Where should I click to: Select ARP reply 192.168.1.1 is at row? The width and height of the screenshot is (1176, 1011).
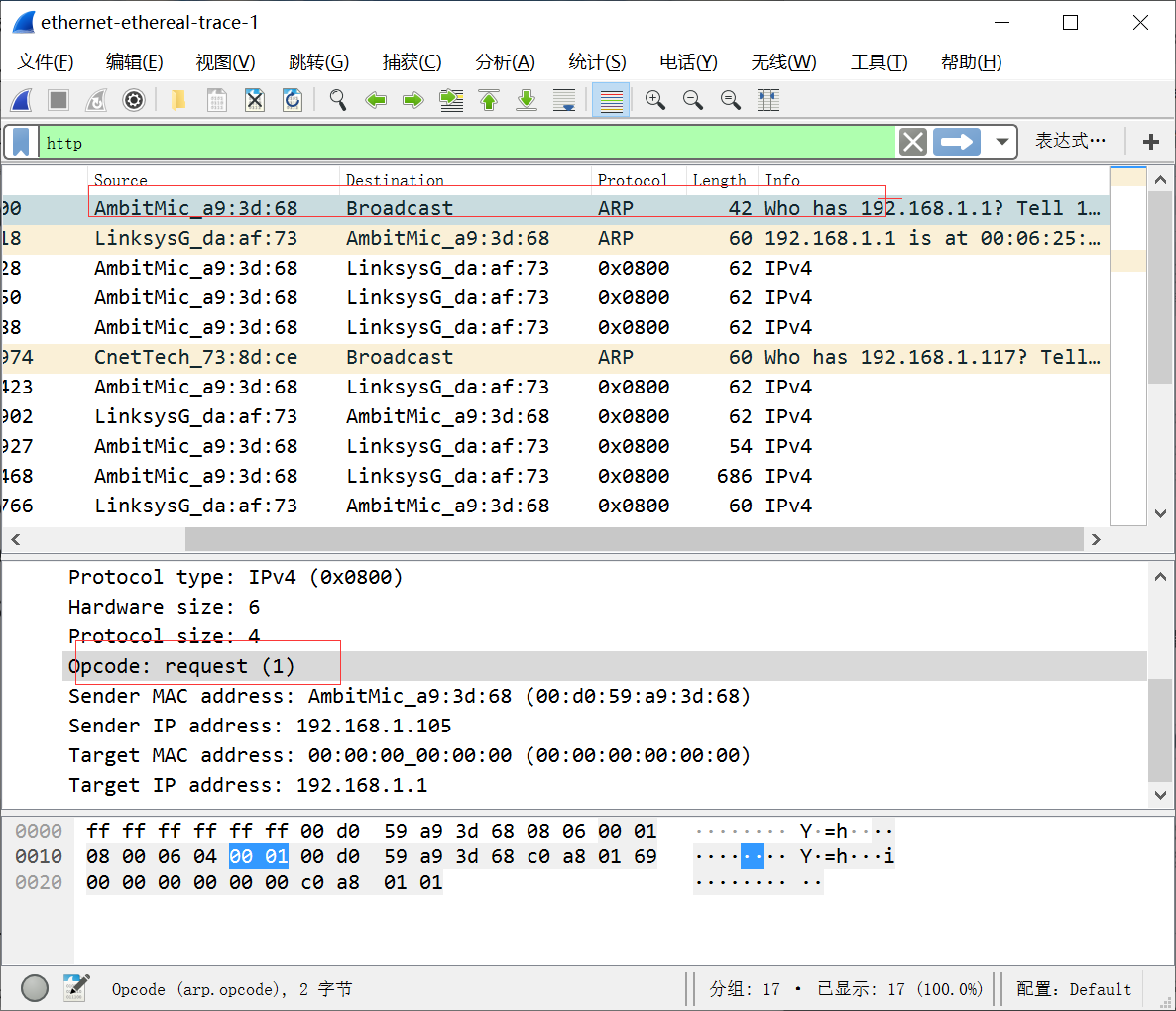(555, 238)
